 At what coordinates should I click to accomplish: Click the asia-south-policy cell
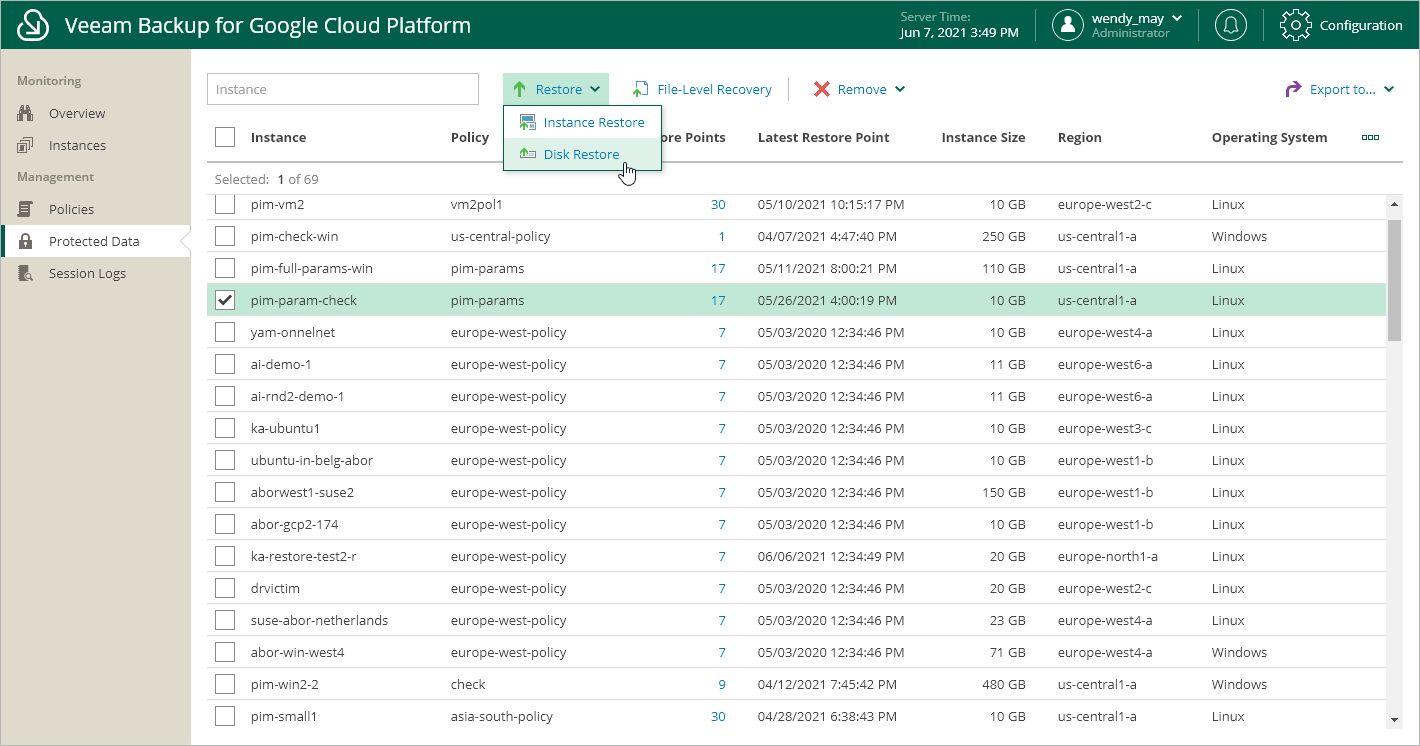pos(501,716)
